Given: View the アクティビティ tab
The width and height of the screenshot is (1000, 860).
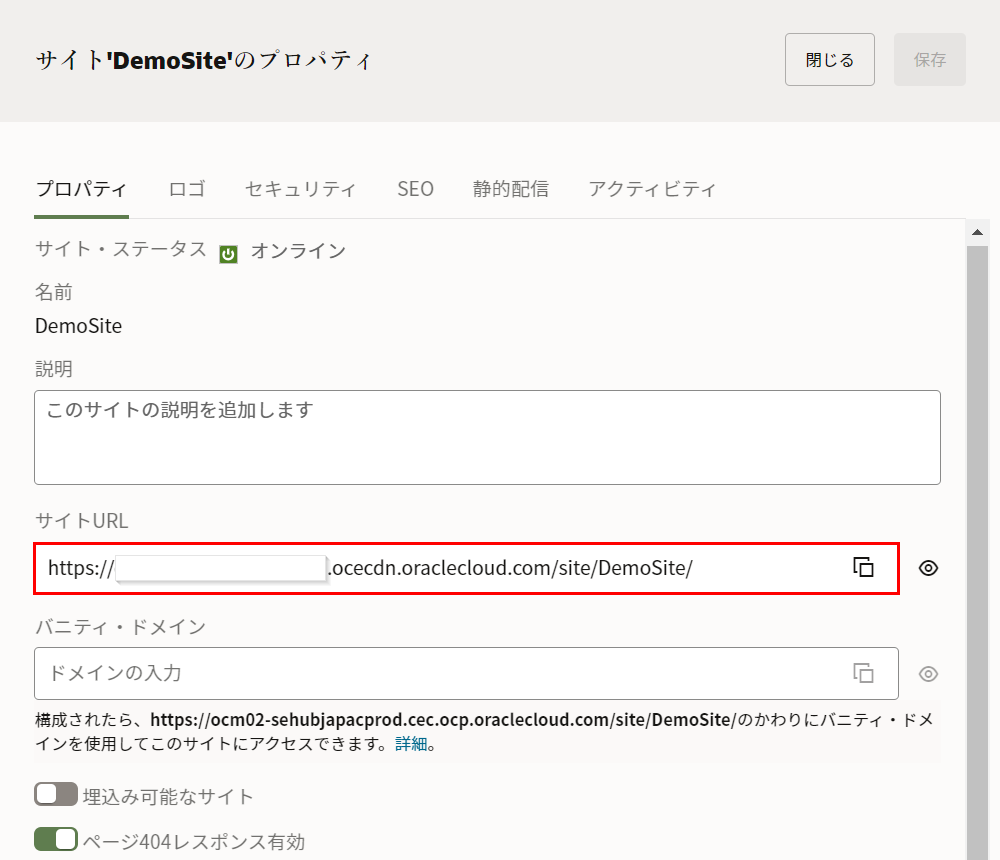Looking at the screenshot, I should tap(652, 189).
